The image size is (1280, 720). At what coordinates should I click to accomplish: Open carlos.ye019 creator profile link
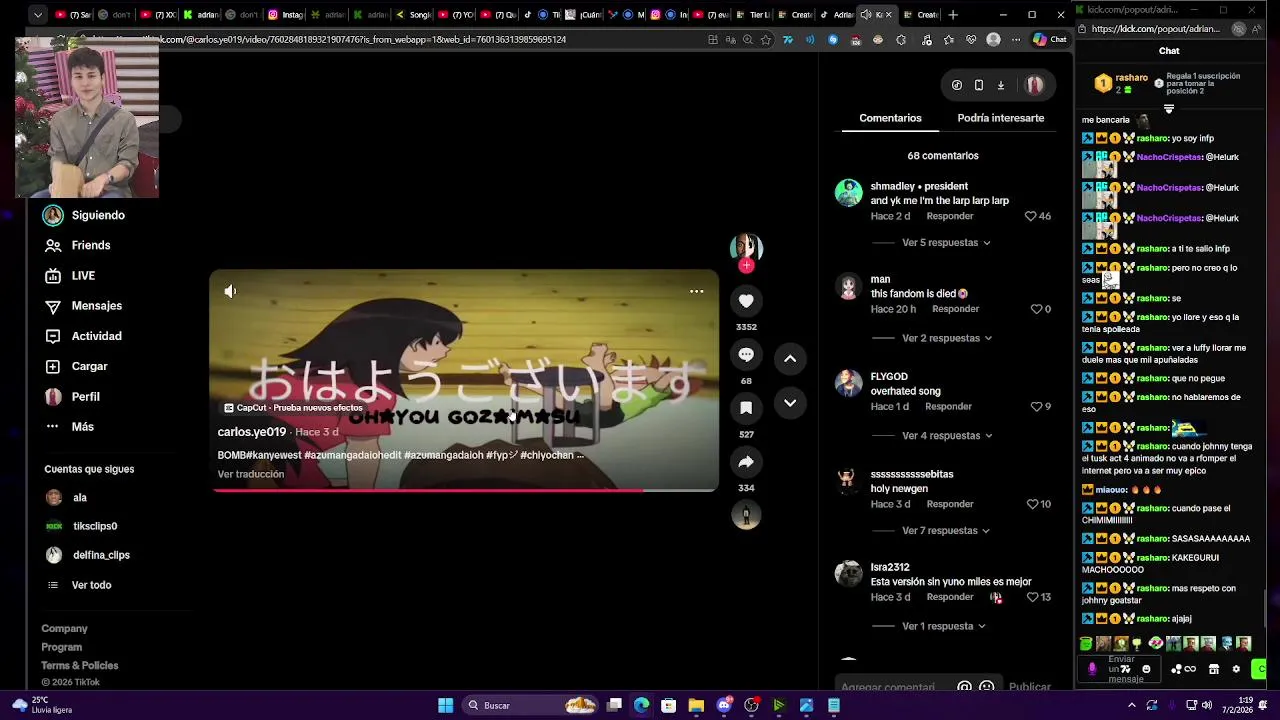pos(252,432)
